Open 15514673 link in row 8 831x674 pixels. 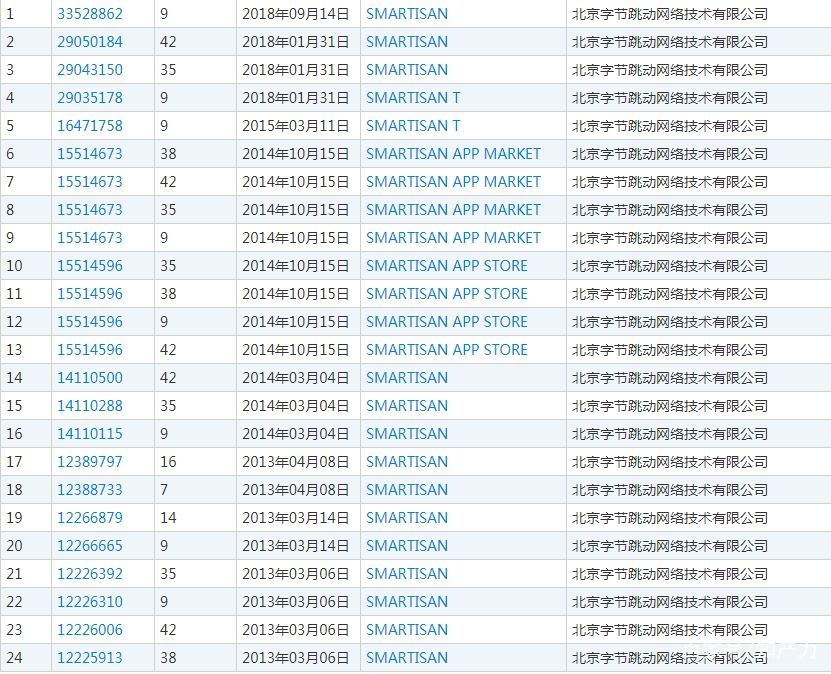90,210
